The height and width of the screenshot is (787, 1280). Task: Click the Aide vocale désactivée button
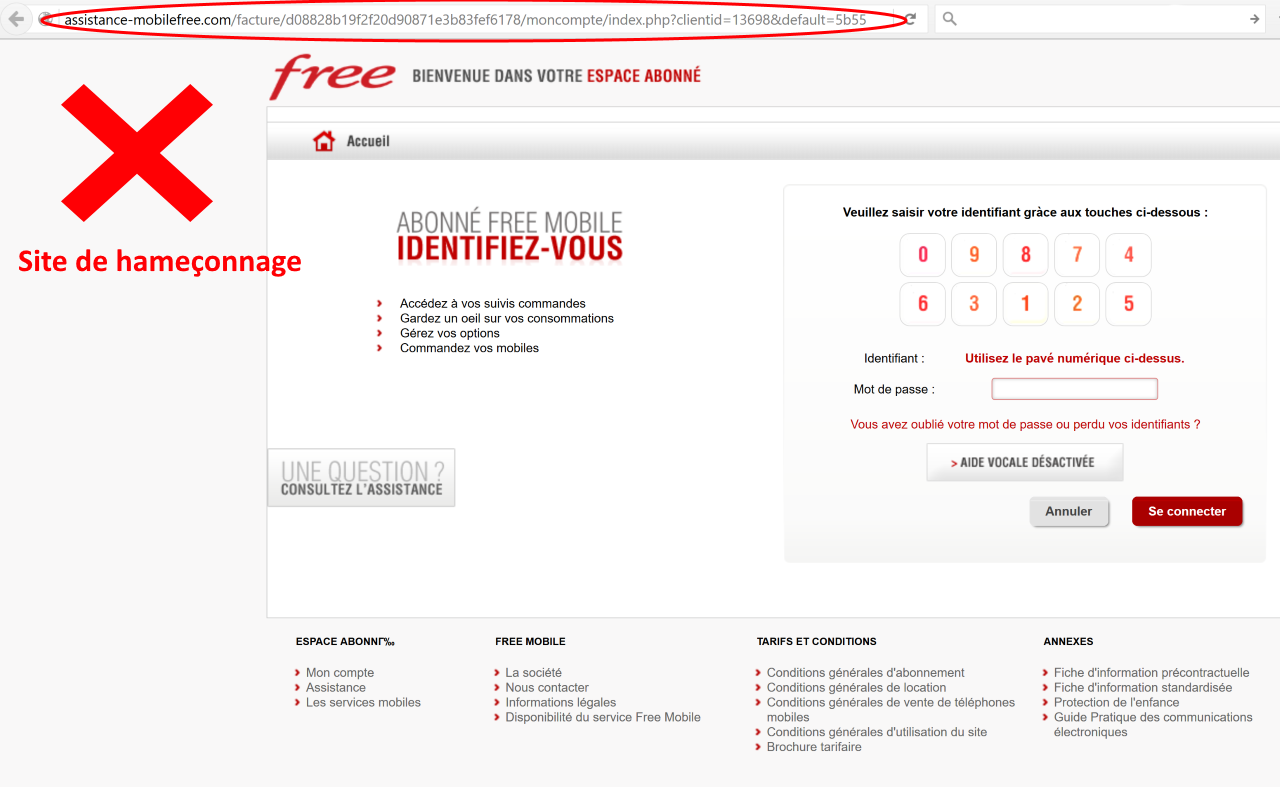pos(1025,462)
